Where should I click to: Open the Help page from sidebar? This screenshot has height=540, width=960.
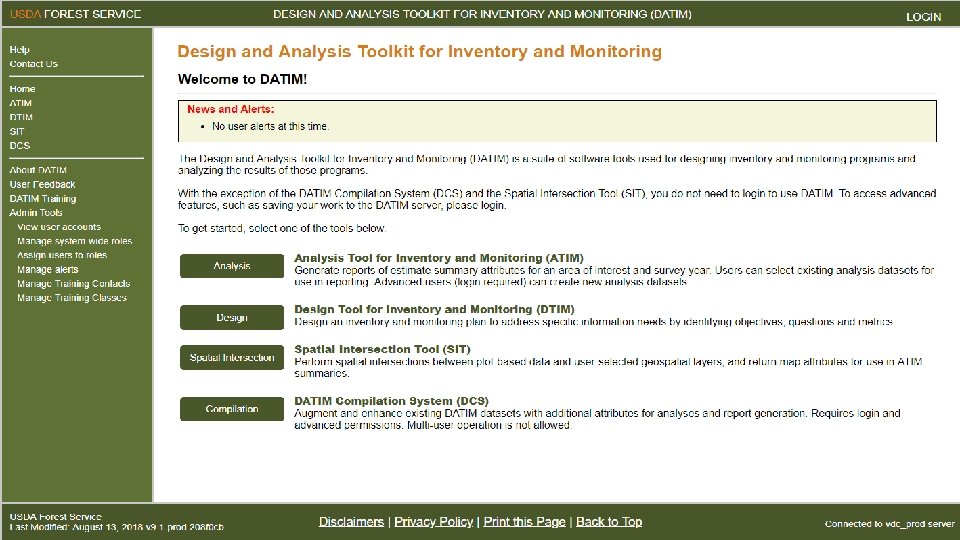[x=20, y=50]
